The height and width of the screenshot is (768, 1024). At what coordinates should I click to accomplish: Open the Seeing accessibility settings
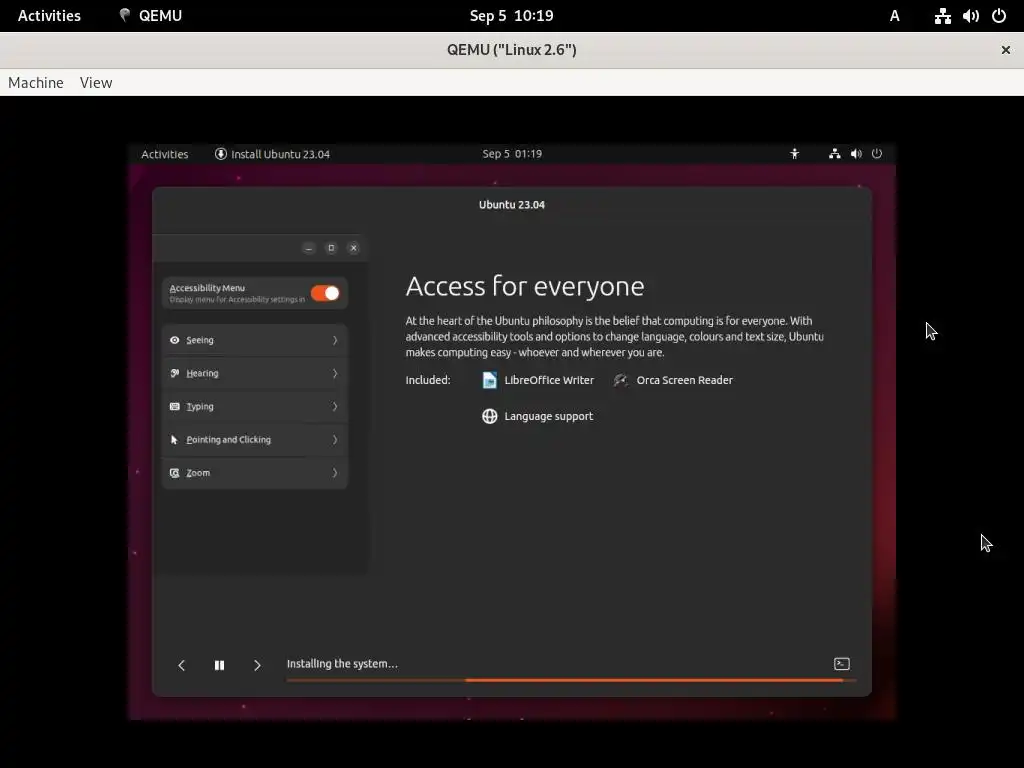tap(255, 340)
